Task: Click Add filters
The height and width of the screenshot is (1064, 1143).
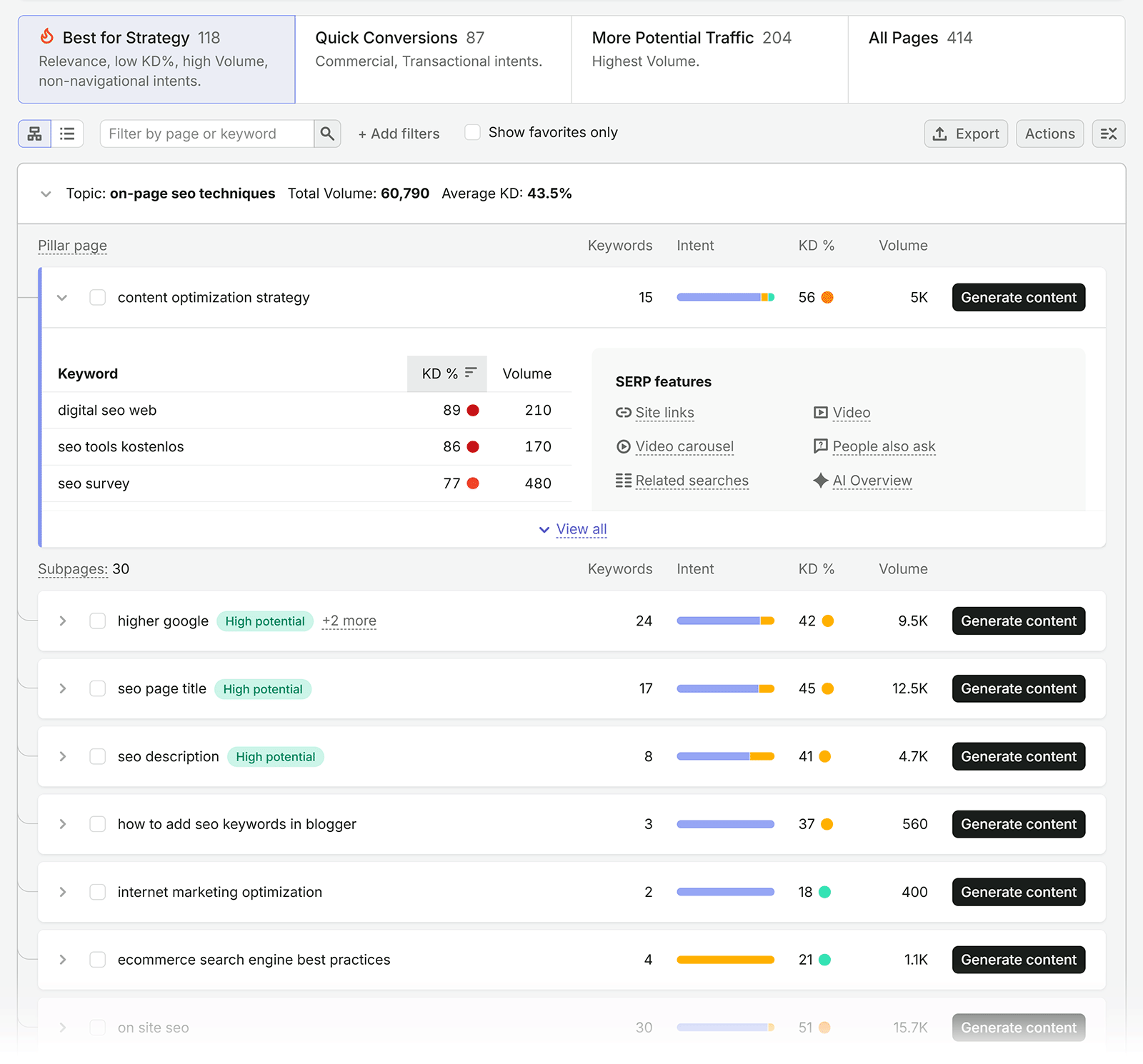Action: [x=399, y=134]
